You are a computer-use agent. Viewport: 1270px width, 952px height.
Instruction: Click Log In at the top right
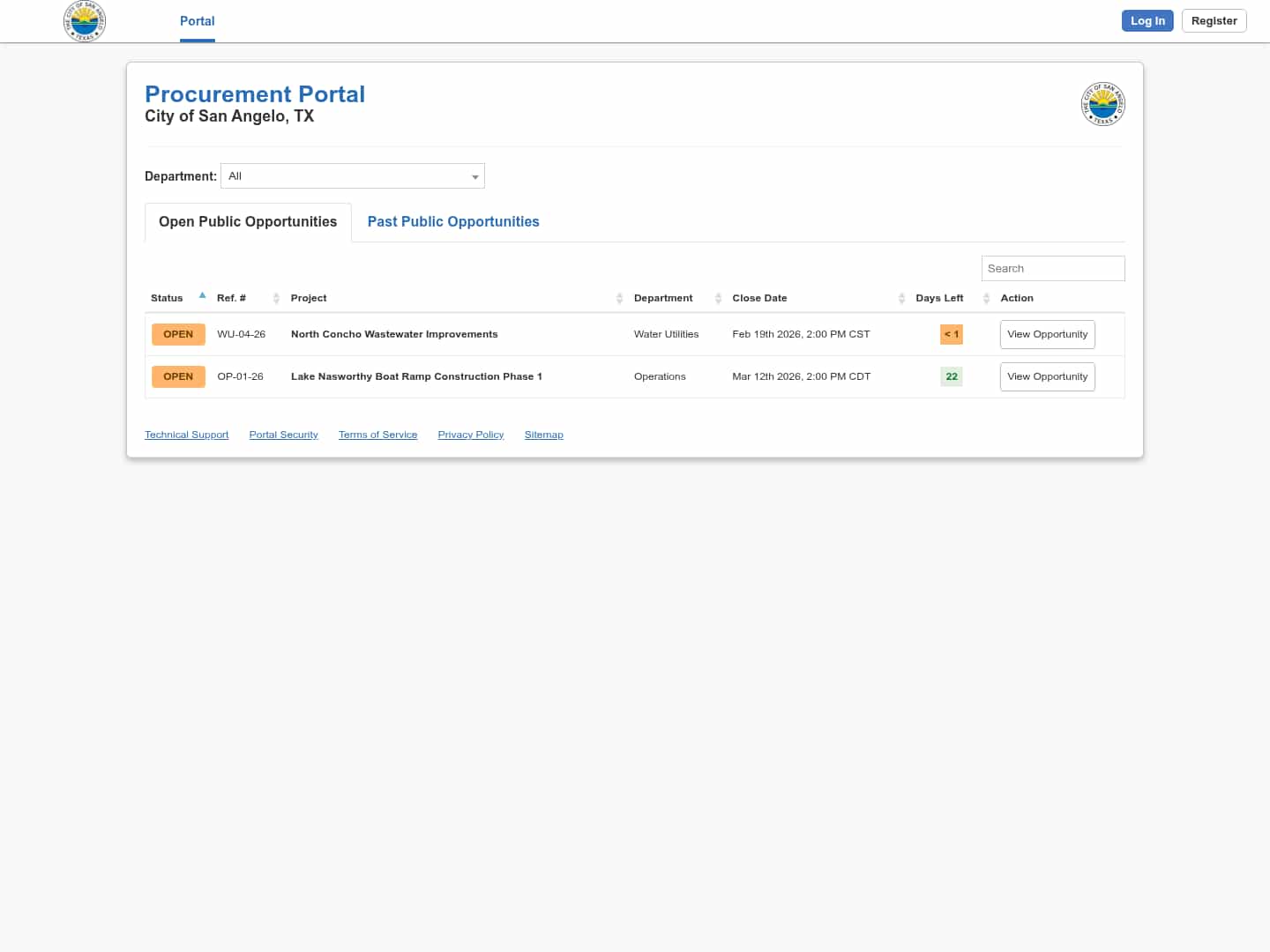1147,20
